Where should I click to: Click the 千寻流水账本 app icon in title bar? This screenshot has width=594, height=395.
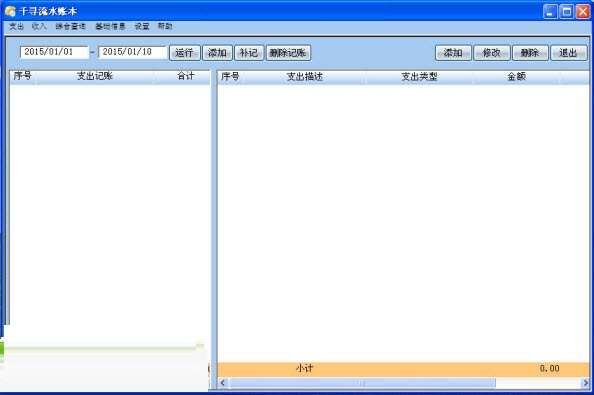click(x=10, y=11)
